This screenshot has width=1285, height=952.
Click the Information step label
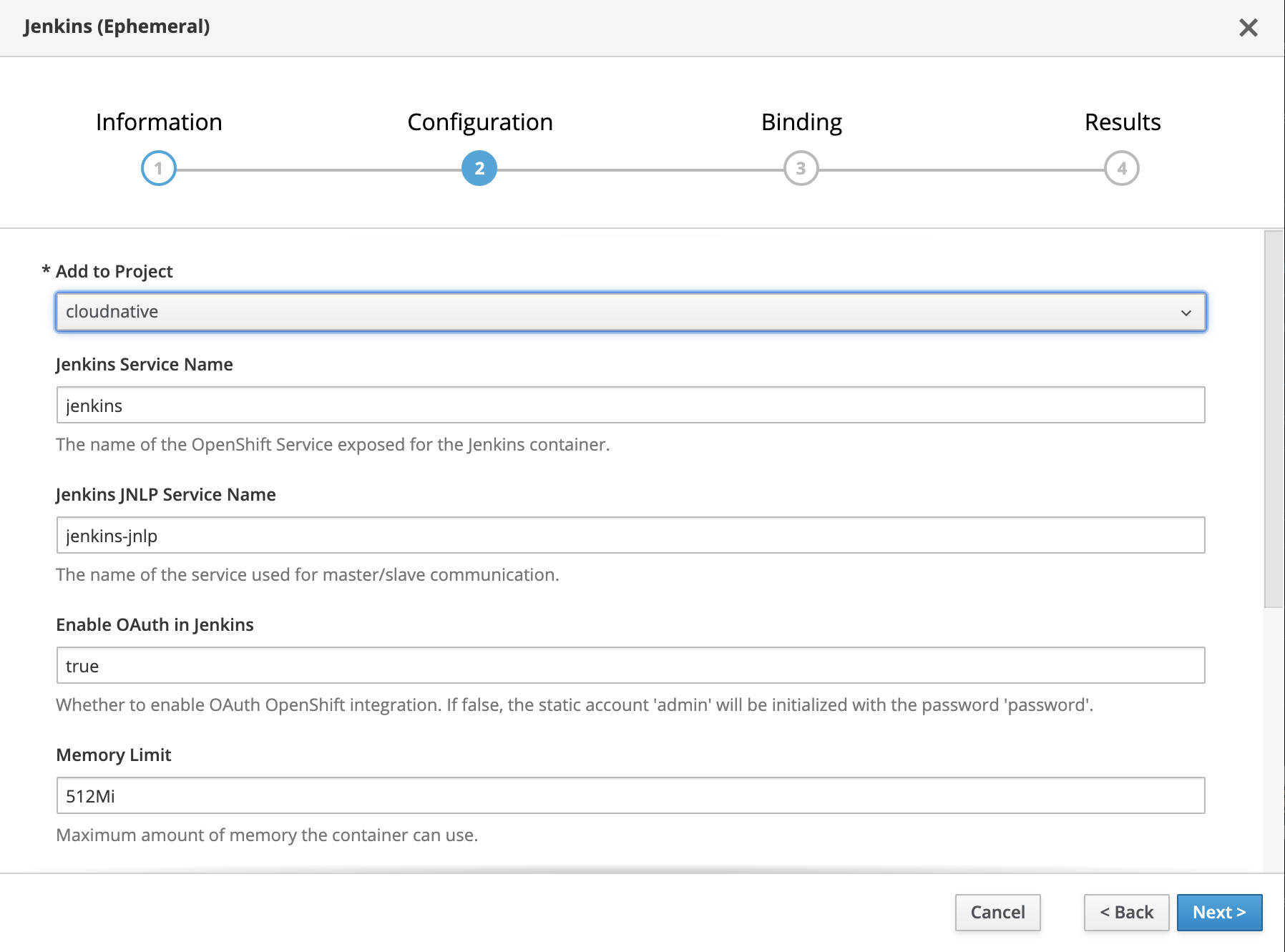tap(159, 122)
